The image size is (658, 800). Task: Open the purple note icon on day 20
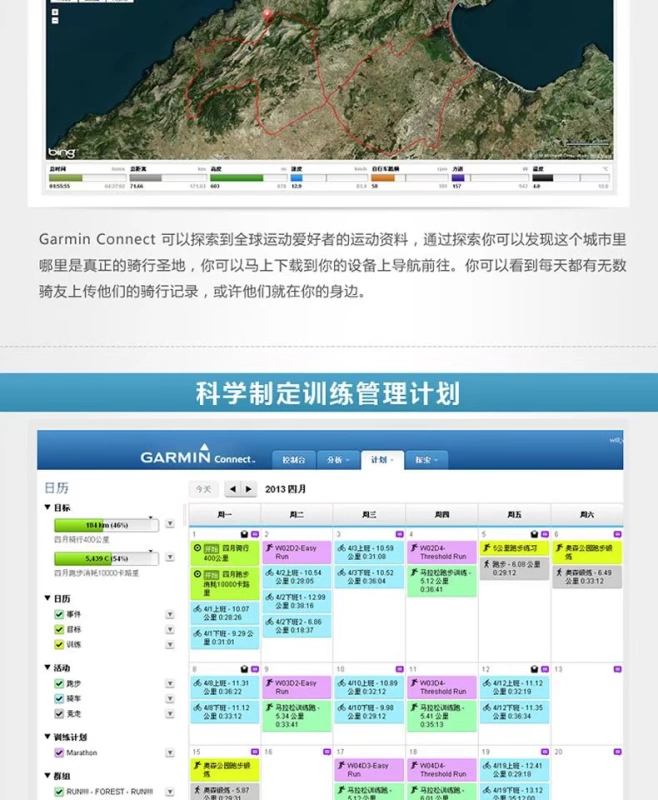tap(617, 752)
